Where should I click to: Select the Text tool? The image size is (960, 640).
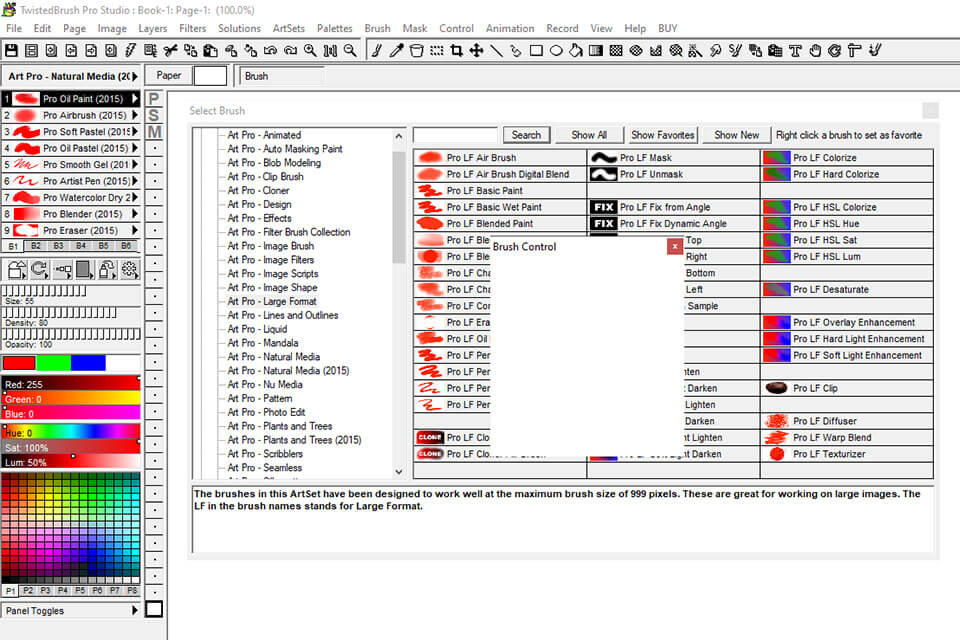coord(795,51)
